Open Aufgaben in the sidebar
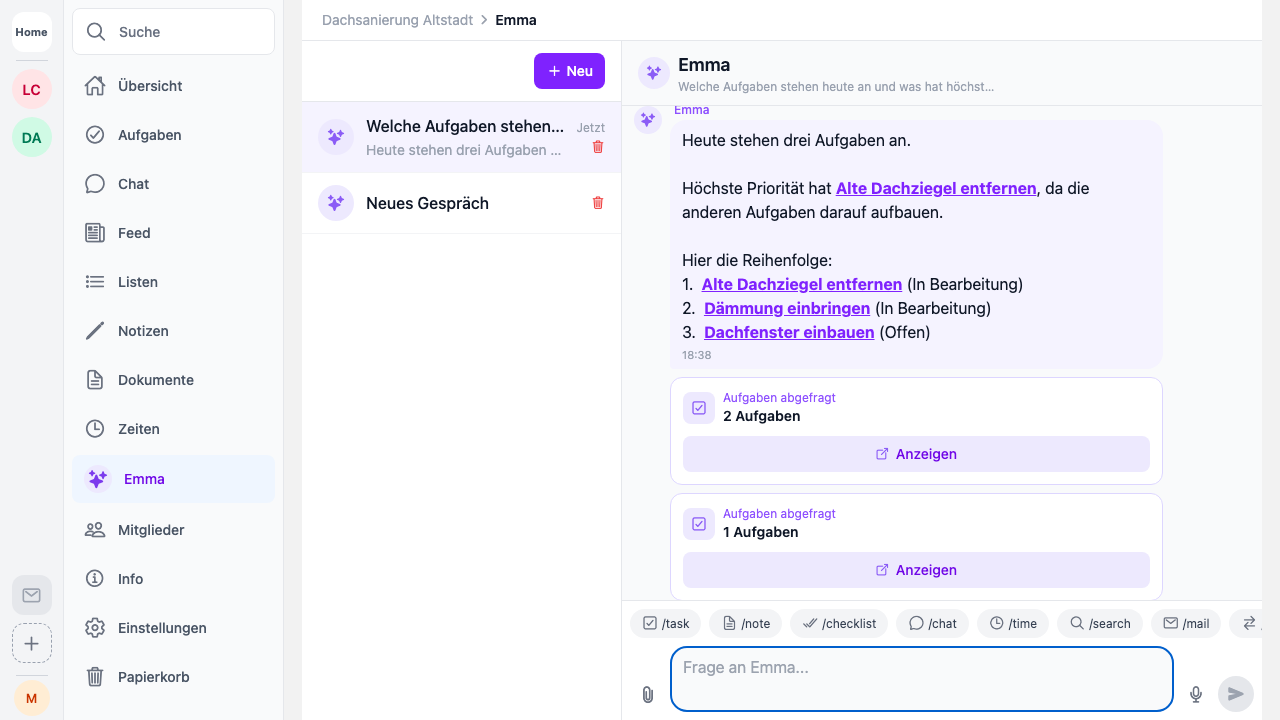The width and height of the screenshot is (1280, 720). click(x=149, y=135)
